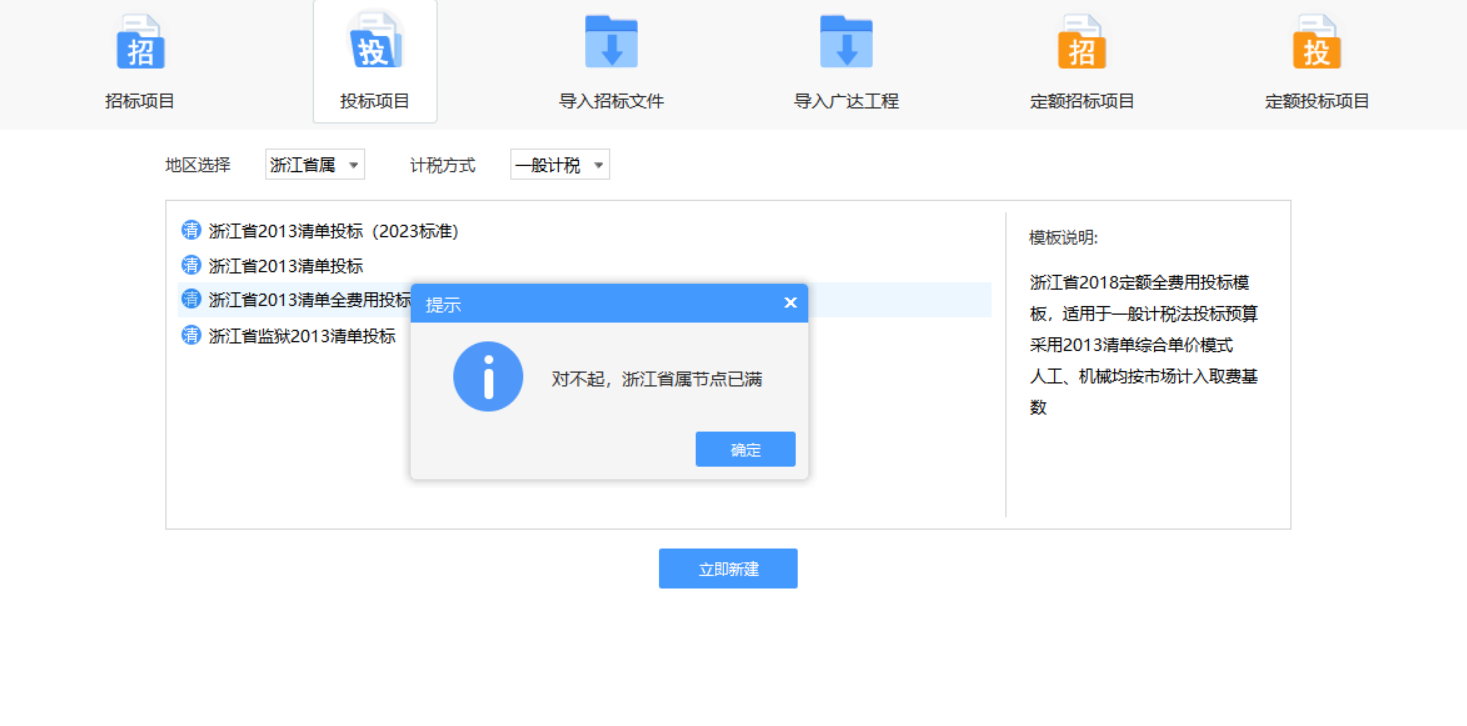Viewport: 1467px width, 726px height.
Task: Click 清 icon beside 浙江省2013清单全费用投标
Action: (191, 299)
